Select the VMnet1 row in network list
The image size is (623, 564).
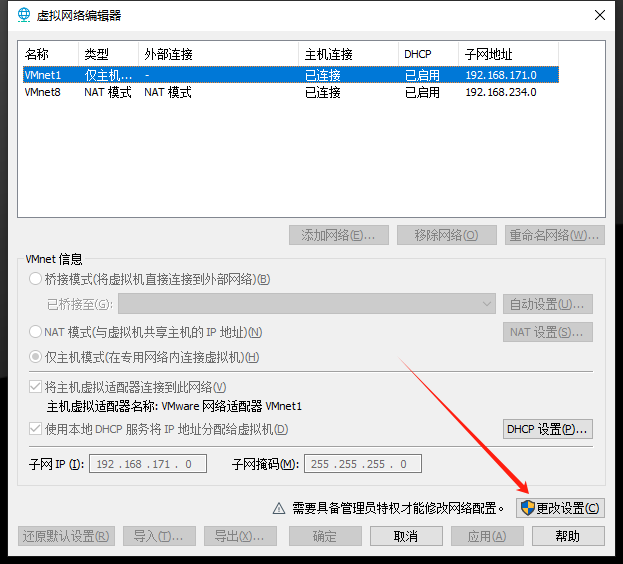click(x=291, y=75)
